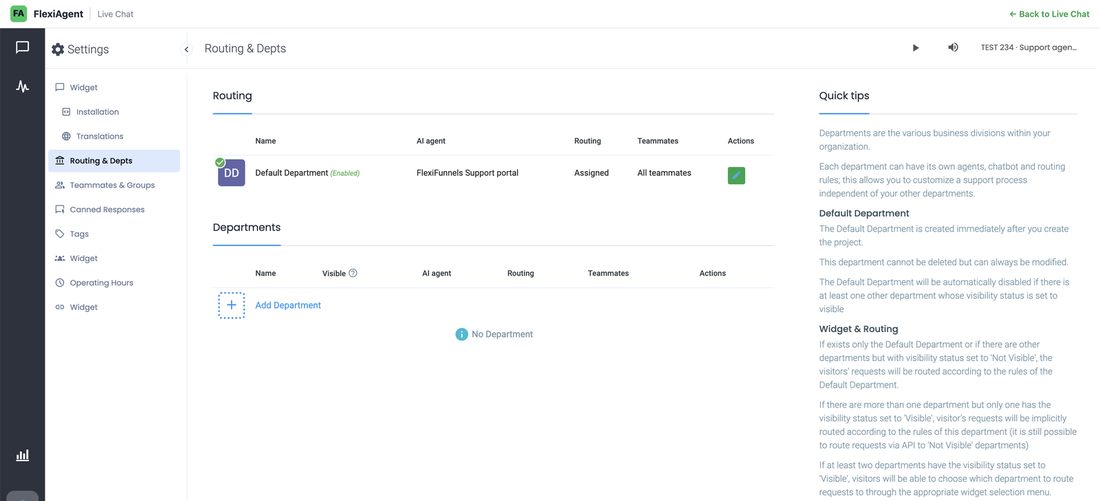Click the Visible column header in Departments
This screenshot has width=1100, height=501.
coord(334,273)
